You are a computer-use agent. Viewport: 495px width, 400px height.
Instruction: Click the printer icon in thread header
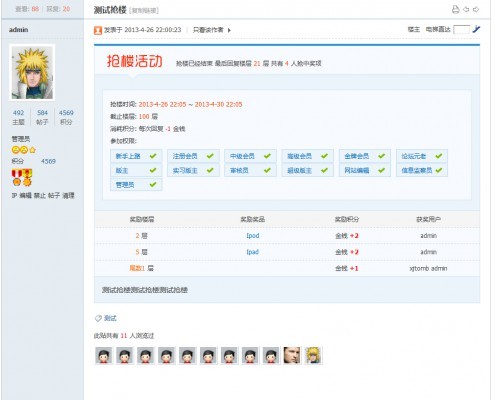point(455,9)
